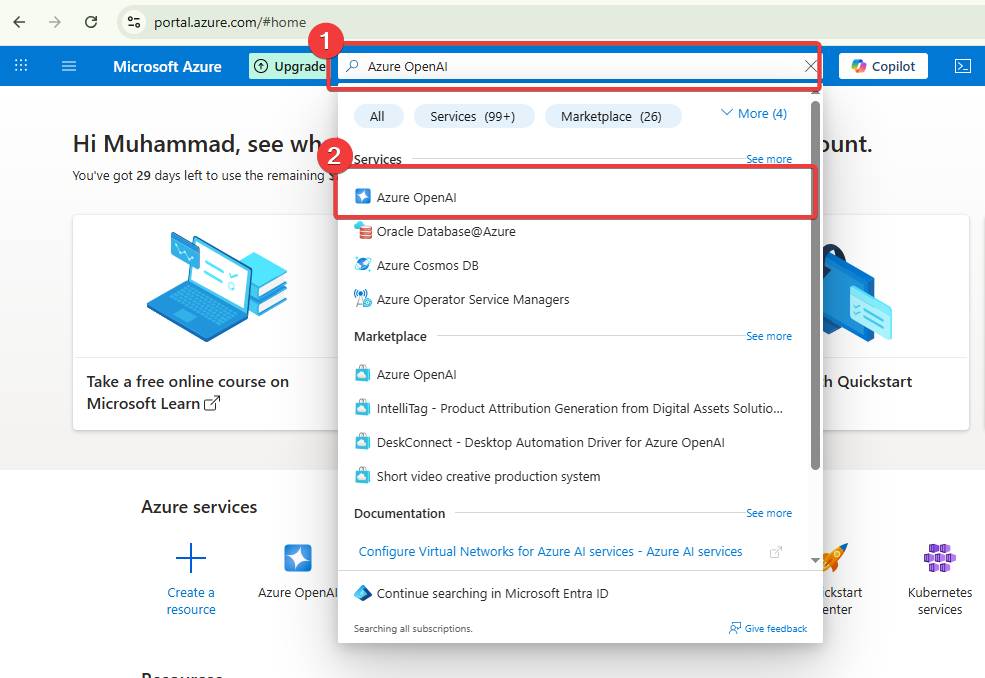Click the Give feedback person icon
Screen dimensions: 985x678
click(x=735, y=628)
